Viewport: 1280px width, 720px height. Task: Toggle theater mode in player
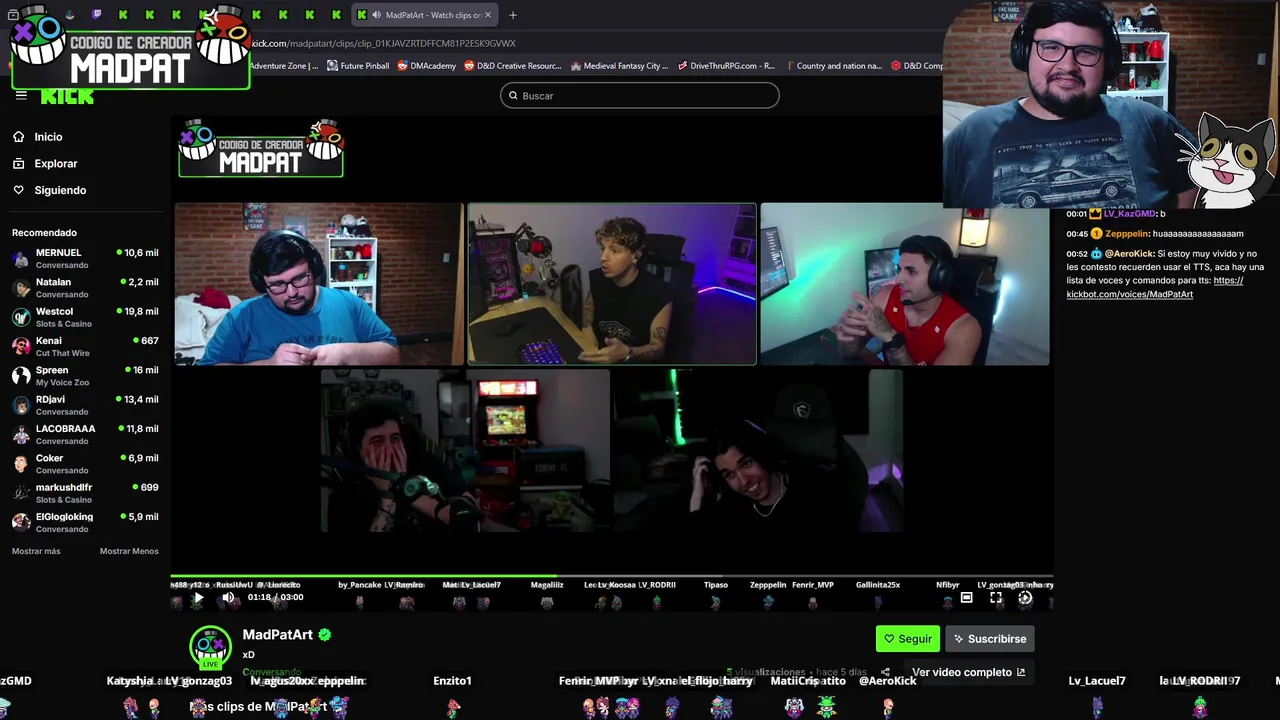(x=966, y=597)
